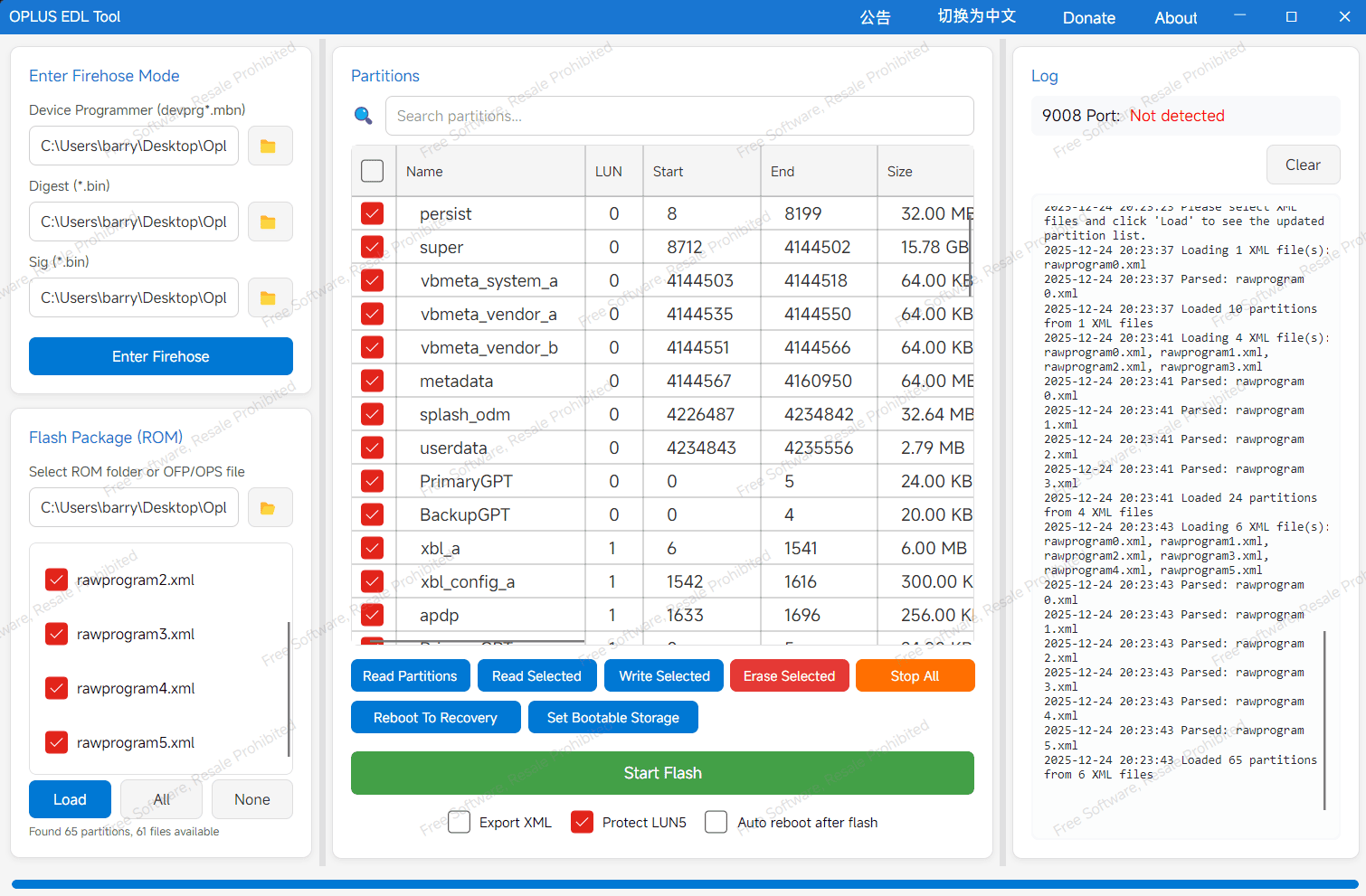Click the 15.78 GB size cell
Viewport: 1366px width, 896px height.
934,247
